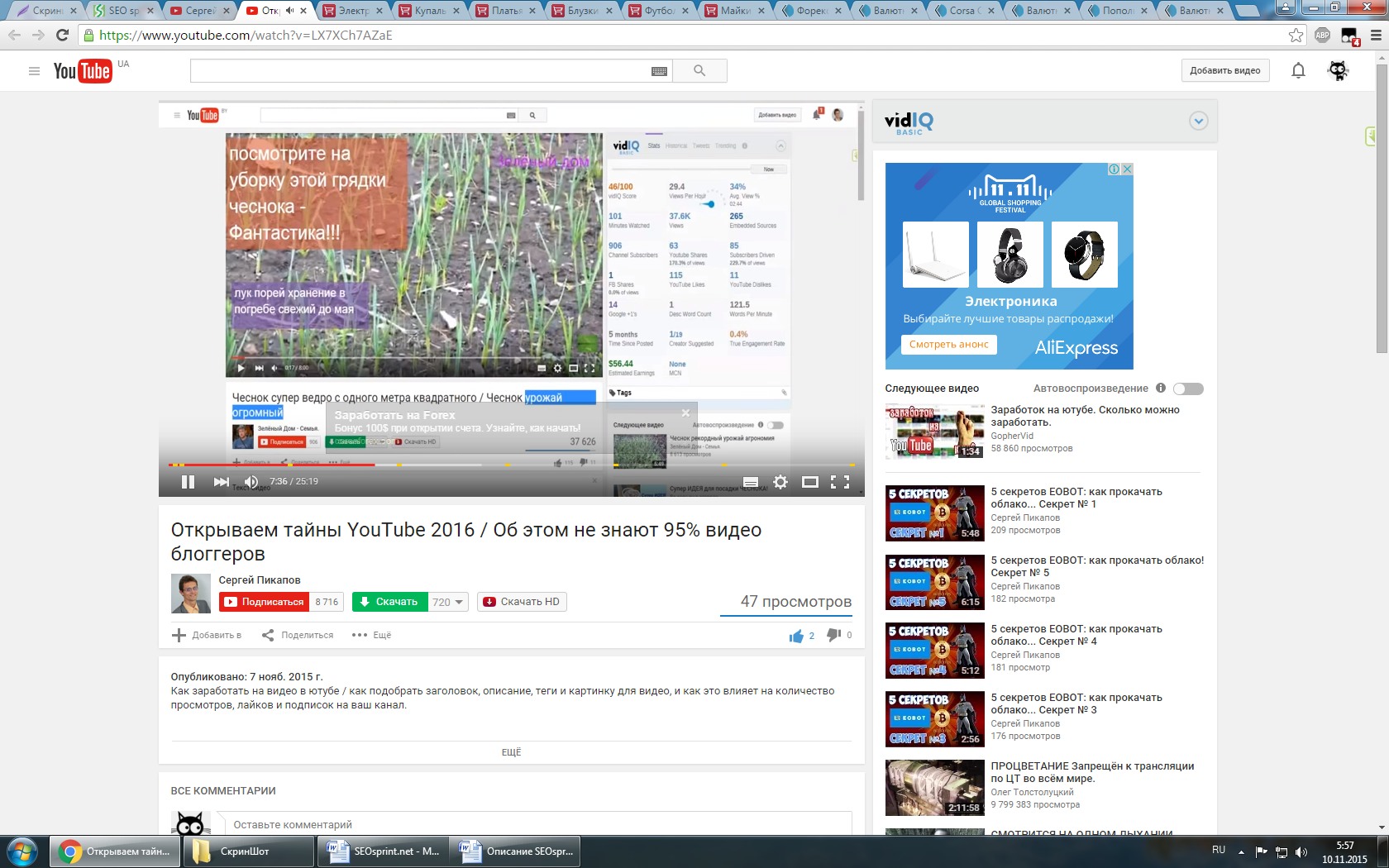Screen dimensions: 1389x868
Task: Open СкринШот folder in taskbar
Action: pyautogui.click(x=247, y=851)
